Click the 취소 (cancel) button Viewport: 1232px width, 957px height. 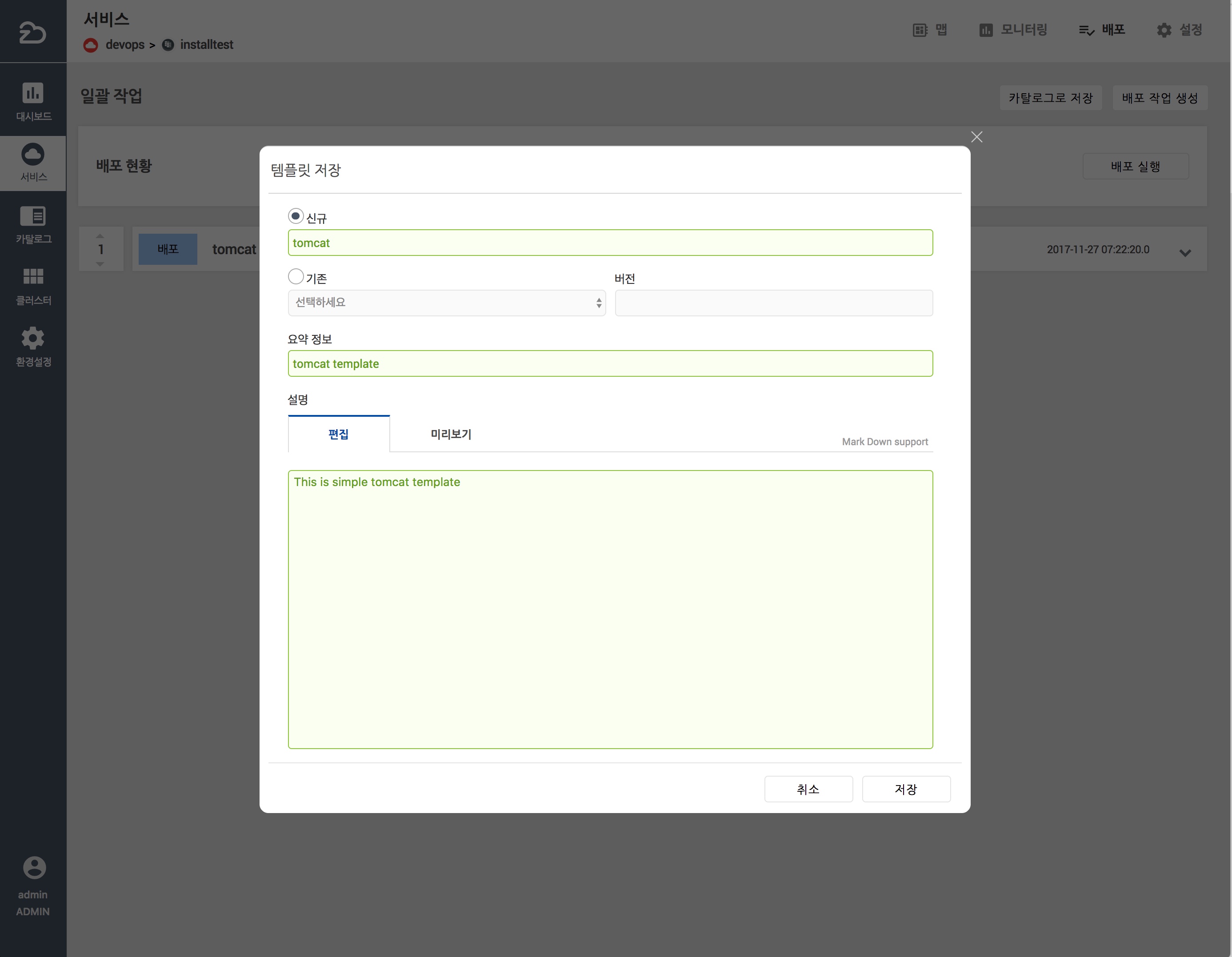[808, 789]
